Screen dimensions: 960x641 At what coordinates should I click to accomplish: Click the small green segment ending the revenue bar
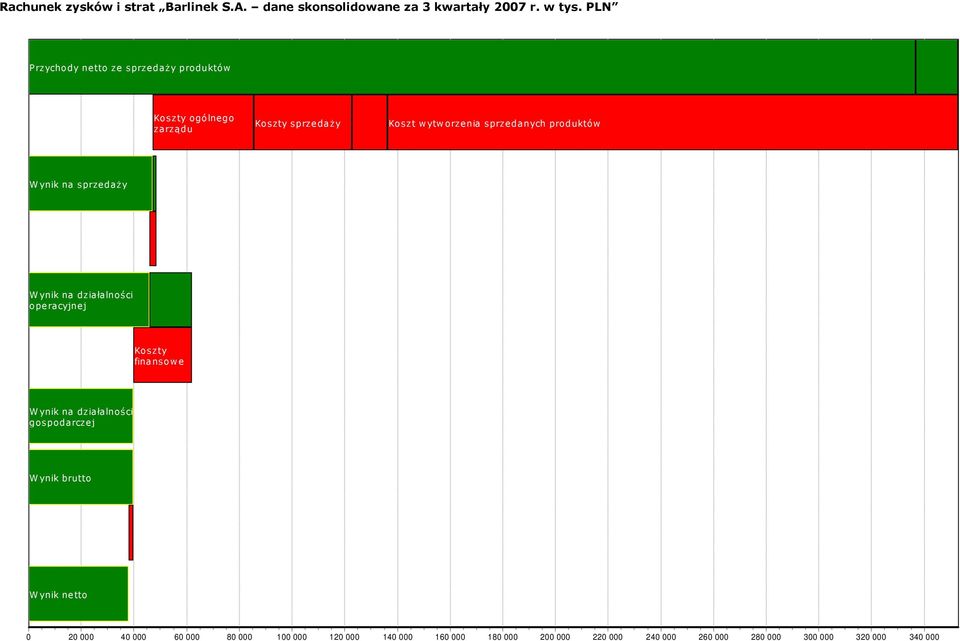coord(937,67)
